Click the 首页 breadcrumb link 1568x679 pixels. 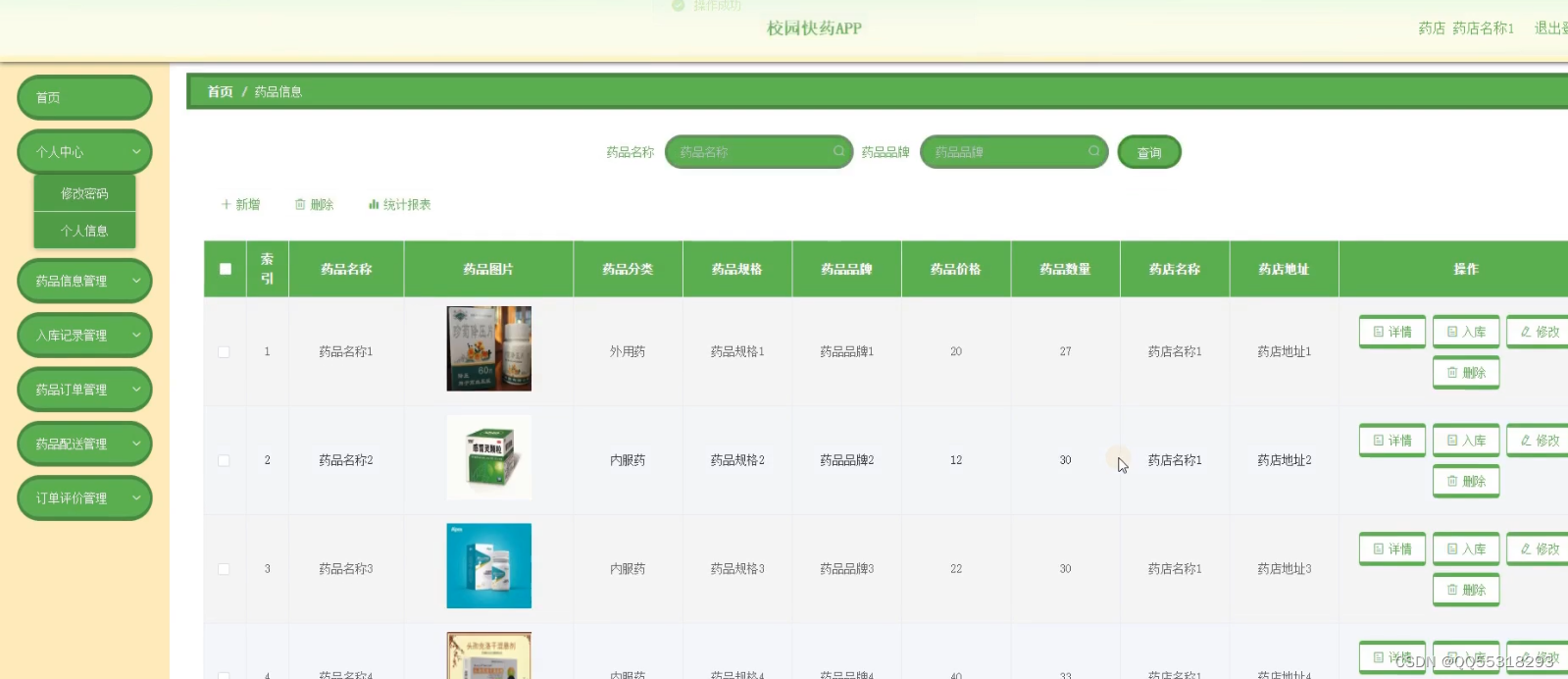click(220, 91)
